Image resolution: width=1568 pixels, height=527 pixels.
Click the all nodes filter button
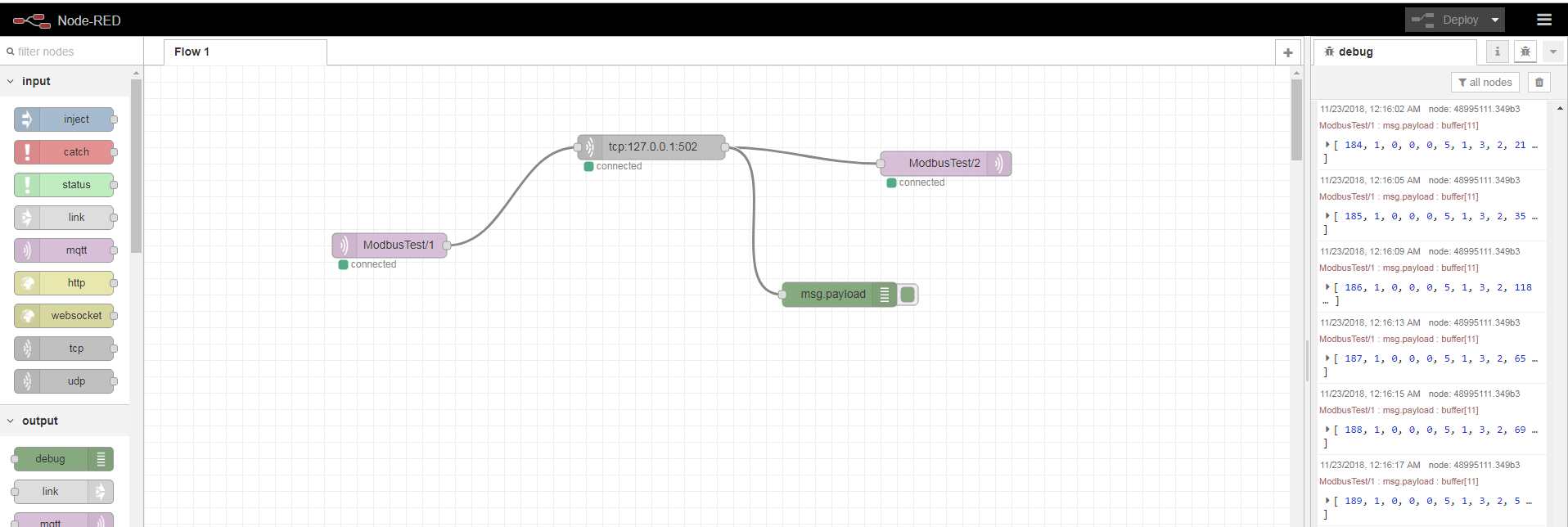pyautogui.click(x=1485, y=83)
